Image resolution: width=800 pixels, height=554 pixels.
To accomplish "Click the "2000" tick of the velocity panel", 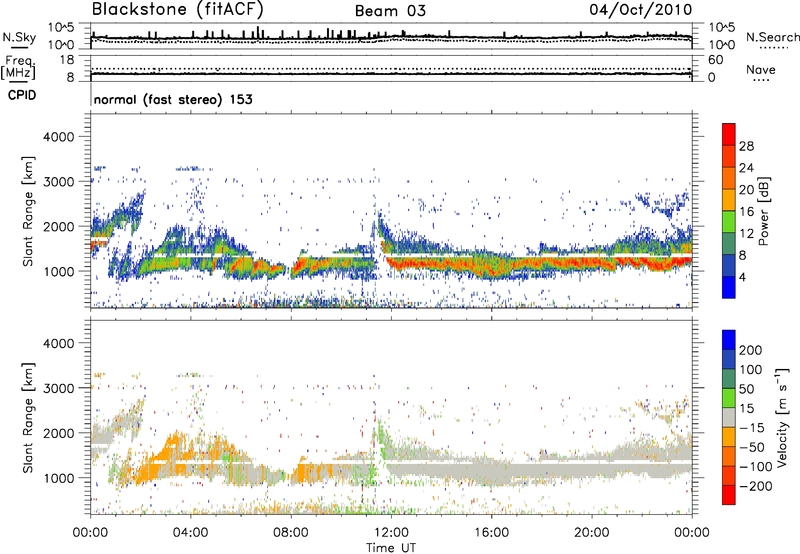I will click(x=58, y=433).
